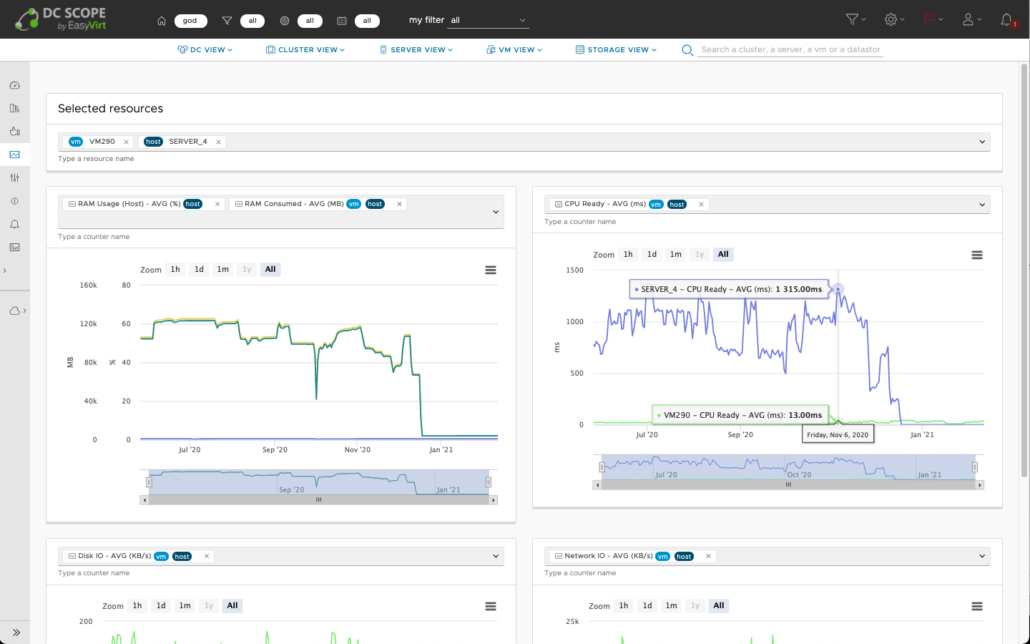The image size is (1030, 644).
Task: Focus the cluster, server, VM search field
Action: pos(790,50)
